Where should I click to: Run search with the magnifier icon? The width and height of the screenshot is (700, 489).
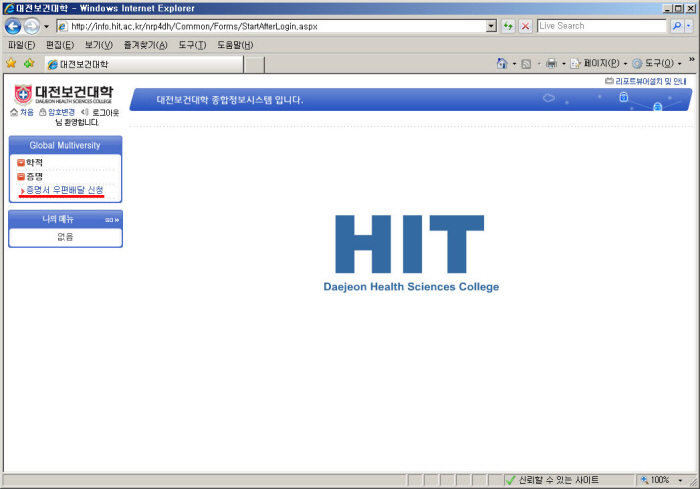click(677, 26)
